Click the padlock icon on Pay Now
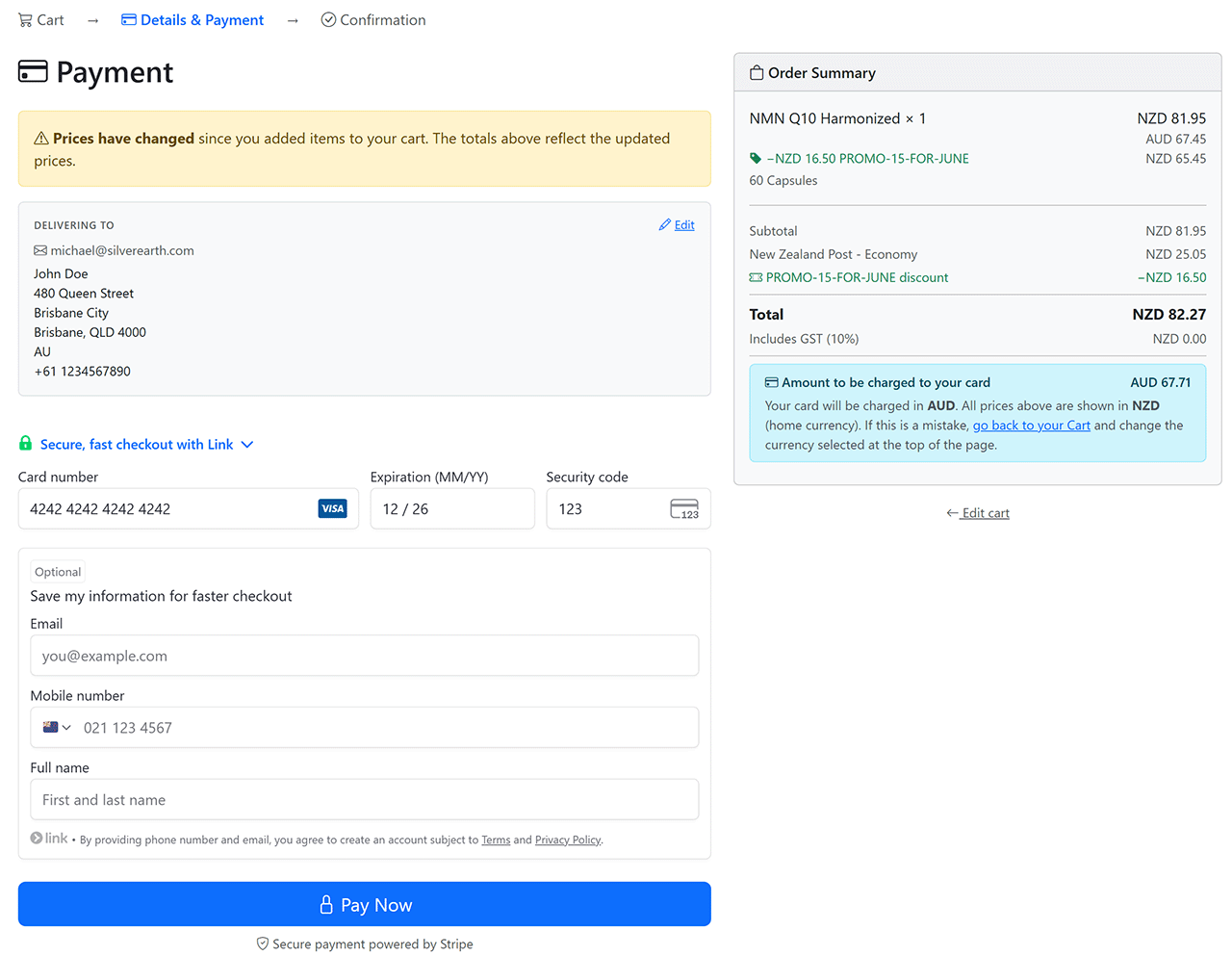 [326, 905]
